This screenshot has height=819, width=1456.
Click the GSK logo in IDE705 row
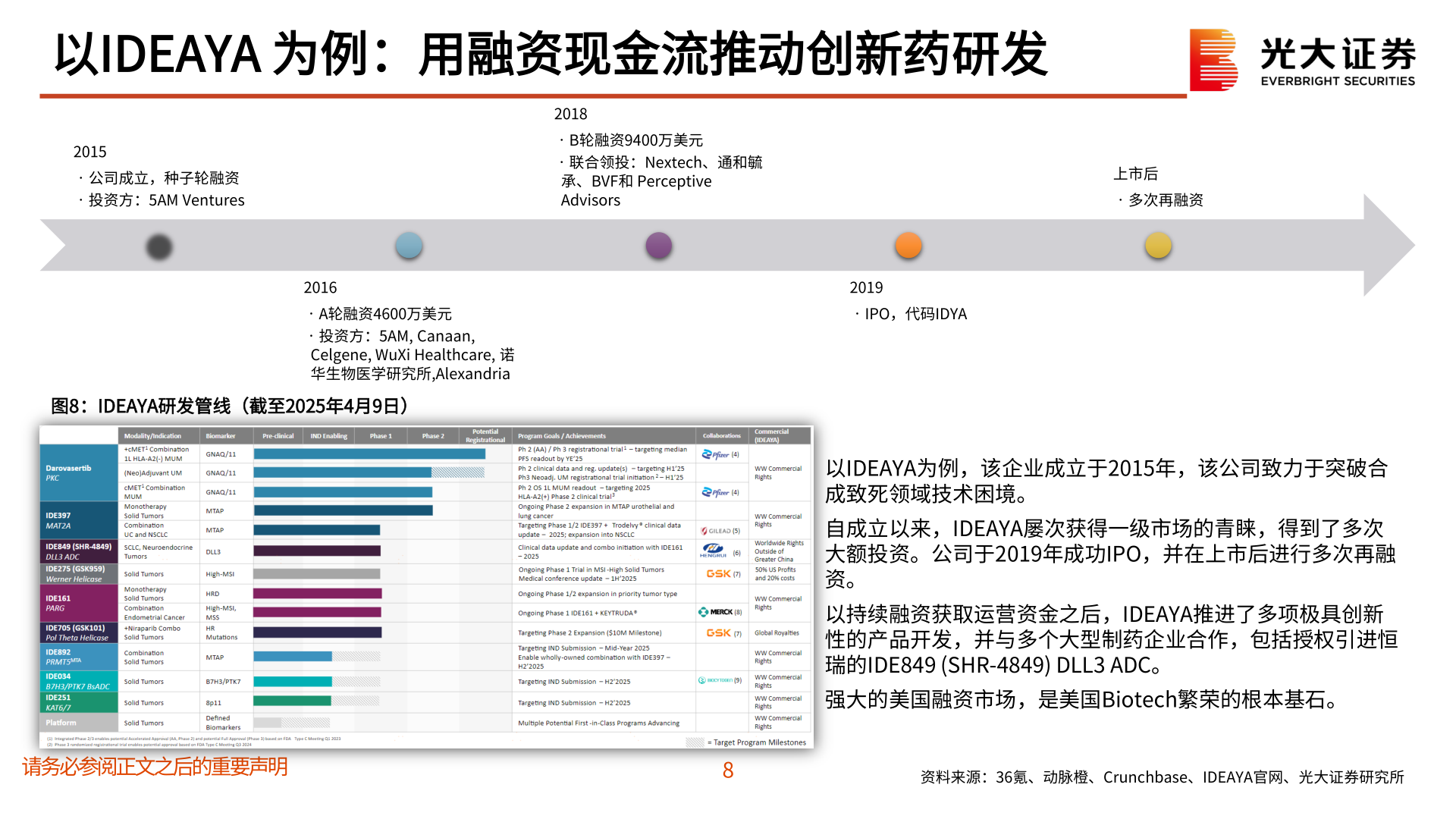(x=718, y=632)
